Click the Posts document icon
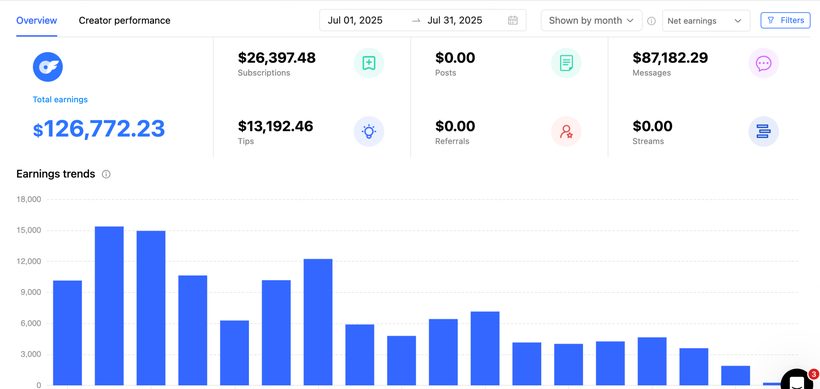The image size is (820, 389). [566, 63]
